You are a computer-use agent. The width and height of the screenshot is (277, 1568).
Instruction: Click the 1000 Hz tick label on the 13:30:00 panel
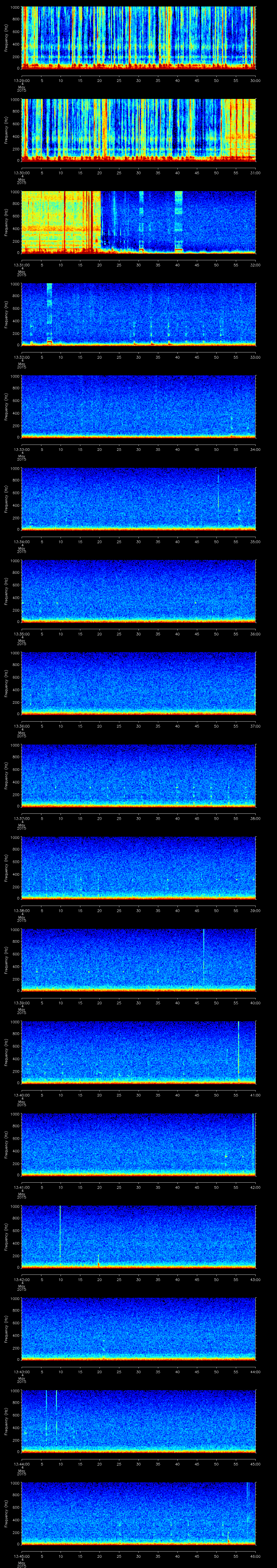pyautogui.click(x=15, y=99)
